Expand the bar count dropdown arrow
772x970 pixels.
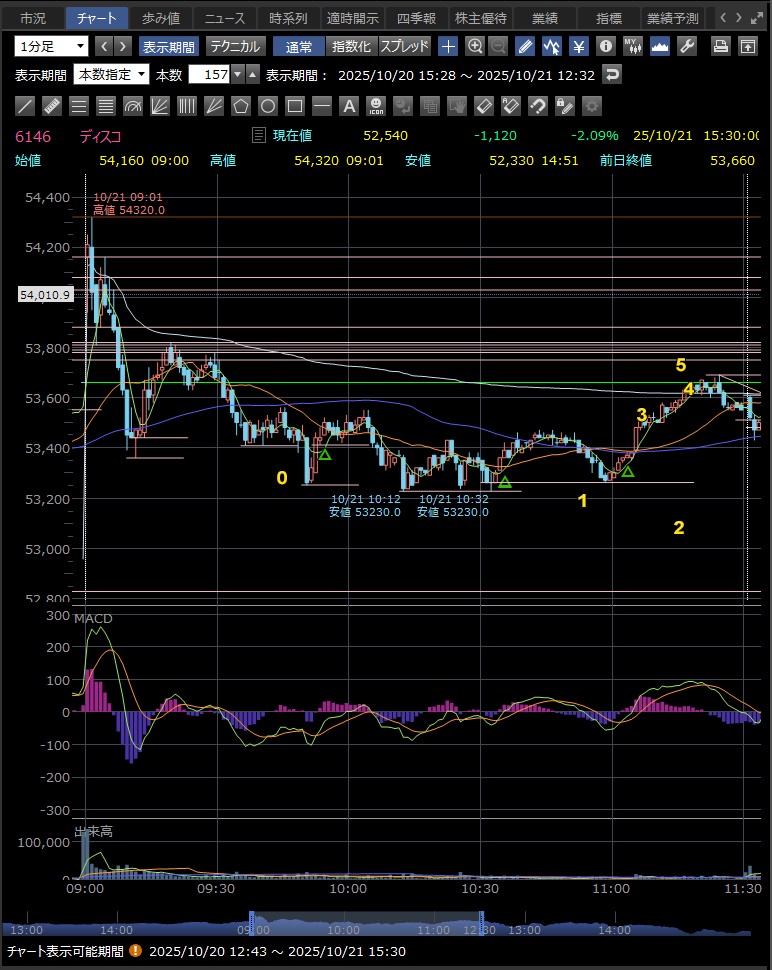(x=237, y=74)
